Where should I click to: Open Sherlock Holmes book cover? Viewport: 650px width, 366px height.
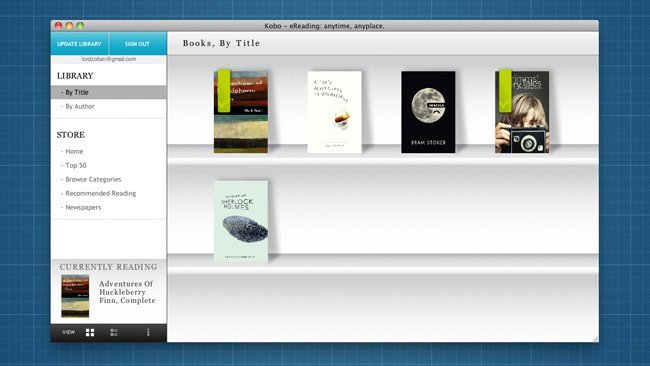point(241,221)
